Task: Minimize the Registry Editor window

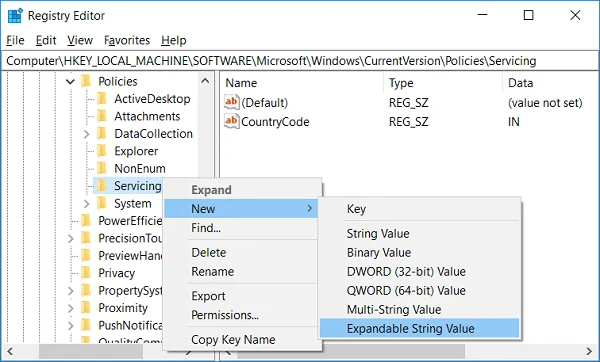Action: coord(483,15)
